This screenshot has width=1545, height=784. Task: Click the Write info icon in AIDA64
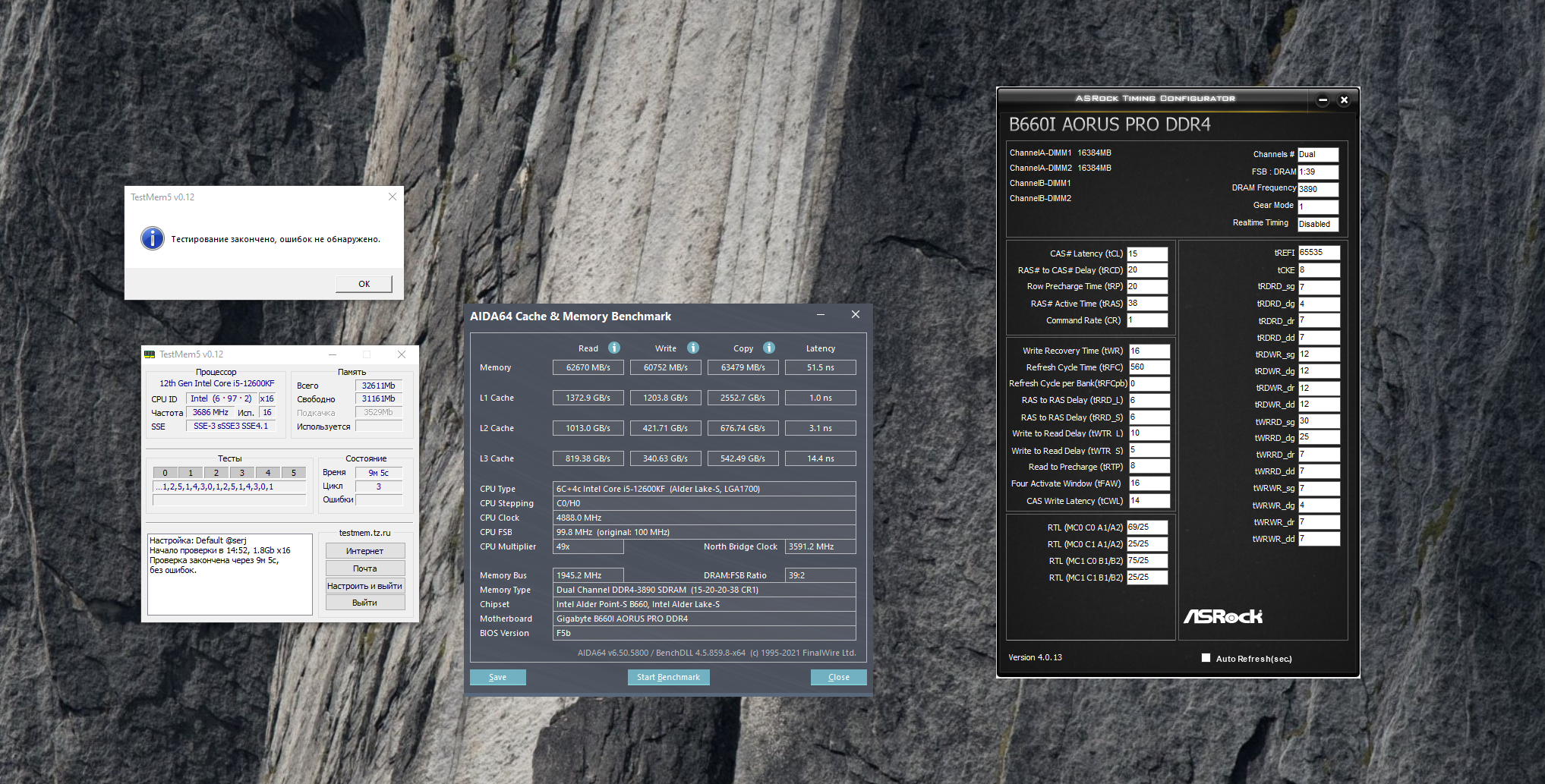pyautogui.click(x=693, y=348)
